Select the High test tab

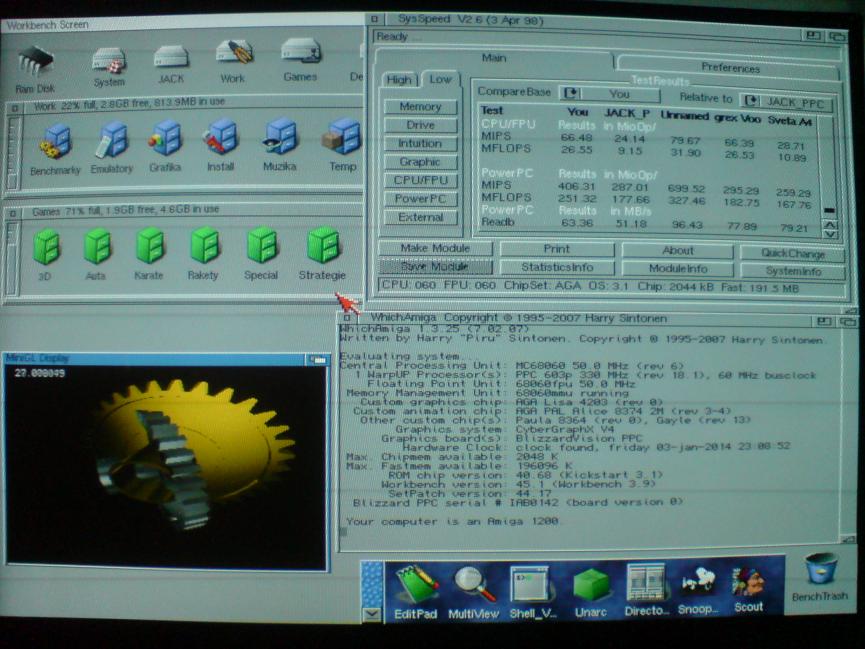[x=399, y=80]
